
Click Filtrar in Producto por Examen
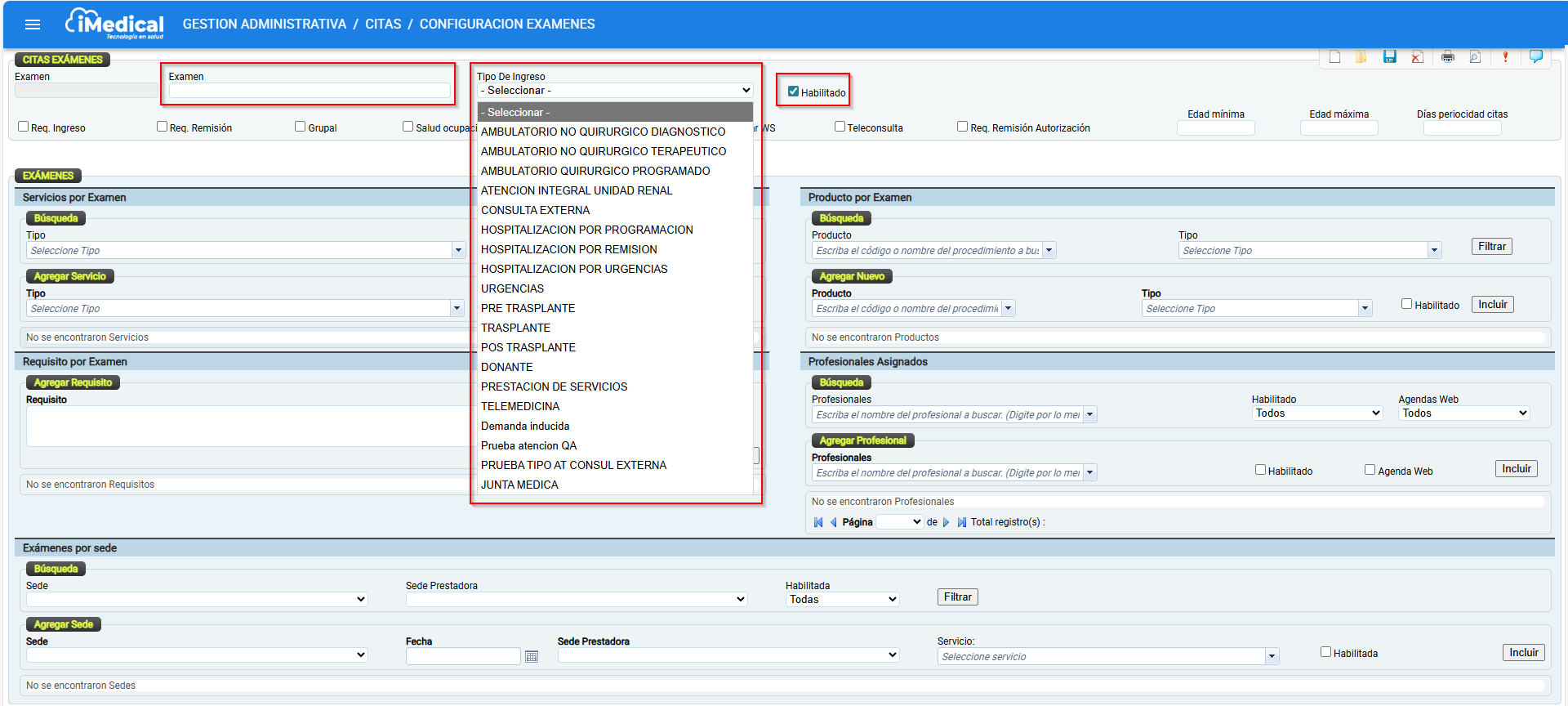coord(1491,247)
